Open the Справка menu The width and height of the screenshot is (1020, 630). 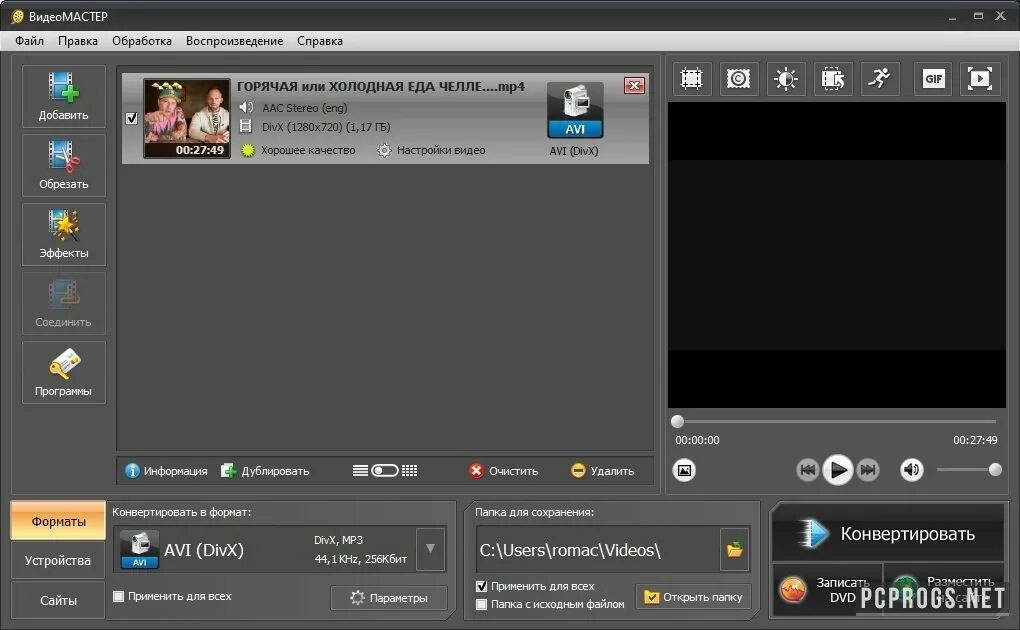320,41
